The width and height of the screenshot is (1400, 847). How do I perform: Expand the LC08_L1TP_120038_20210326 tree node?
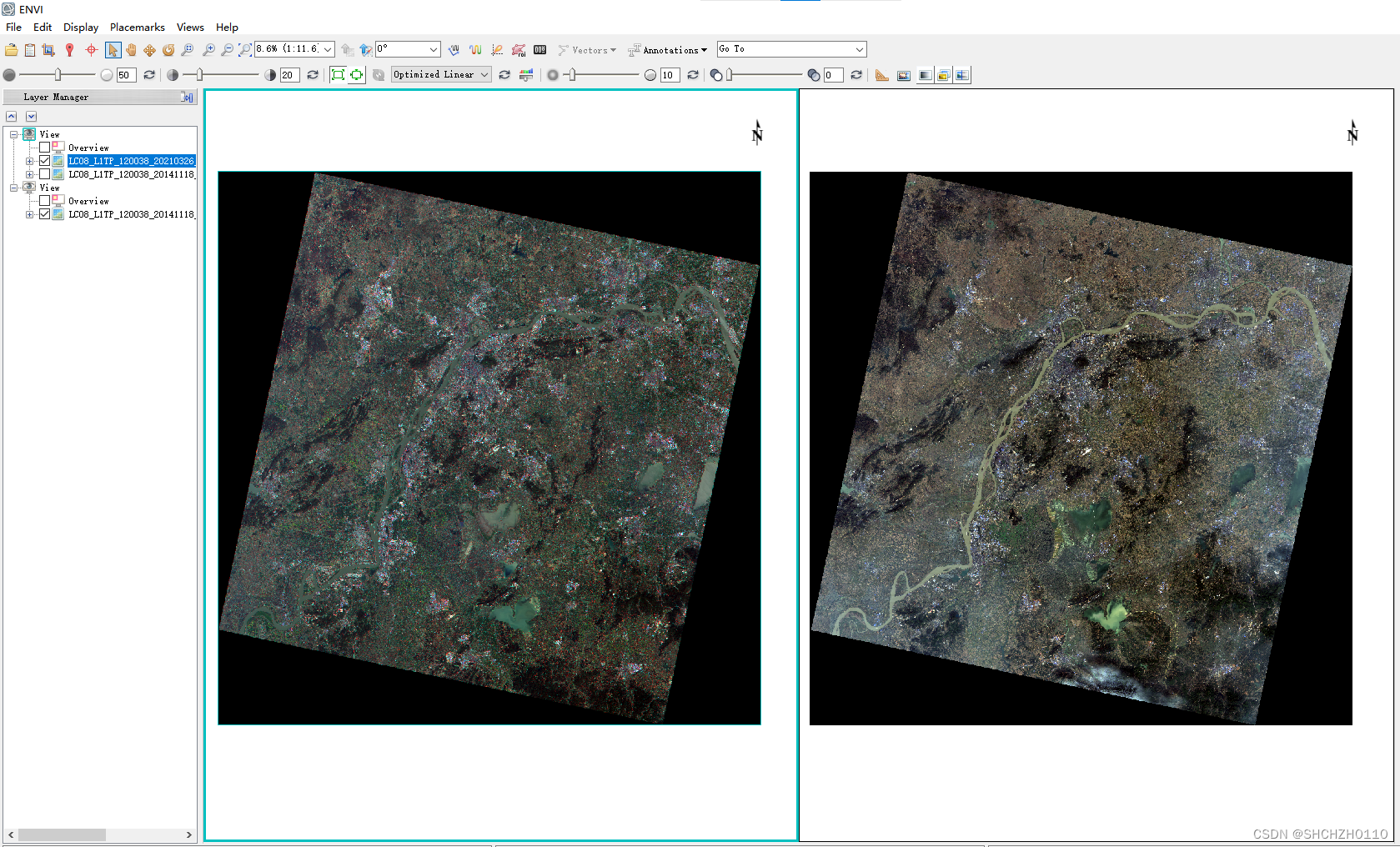tap(28, 160)
